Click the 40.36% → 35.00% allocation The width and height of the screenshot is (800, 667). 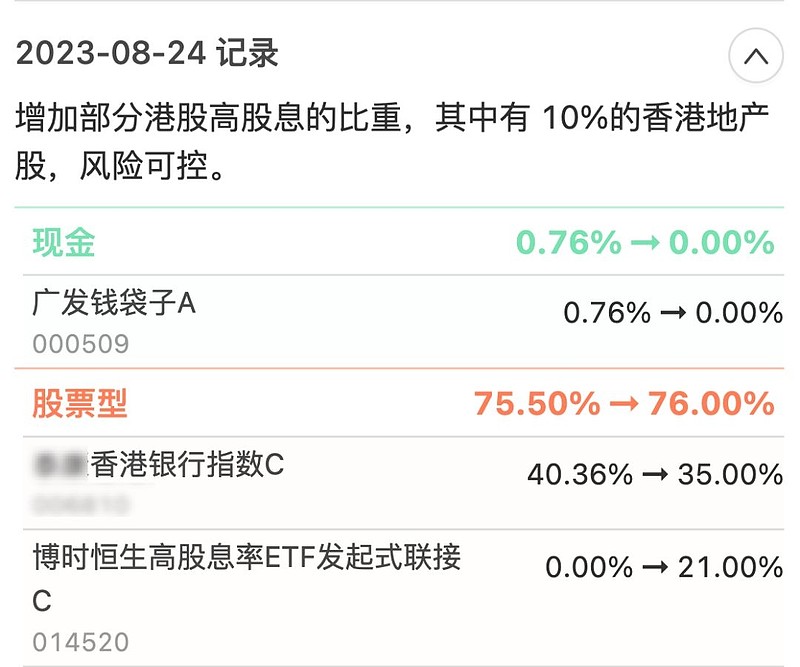click(x=655, y=475)
